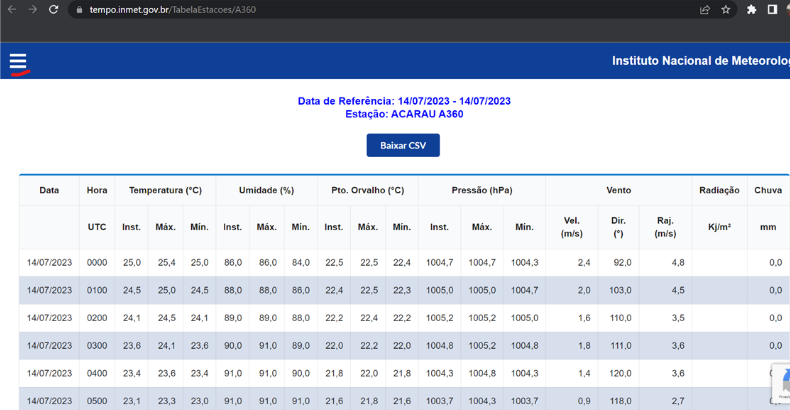
Task: Open the hamburger menu in the blue header
Action: [18, 62]
